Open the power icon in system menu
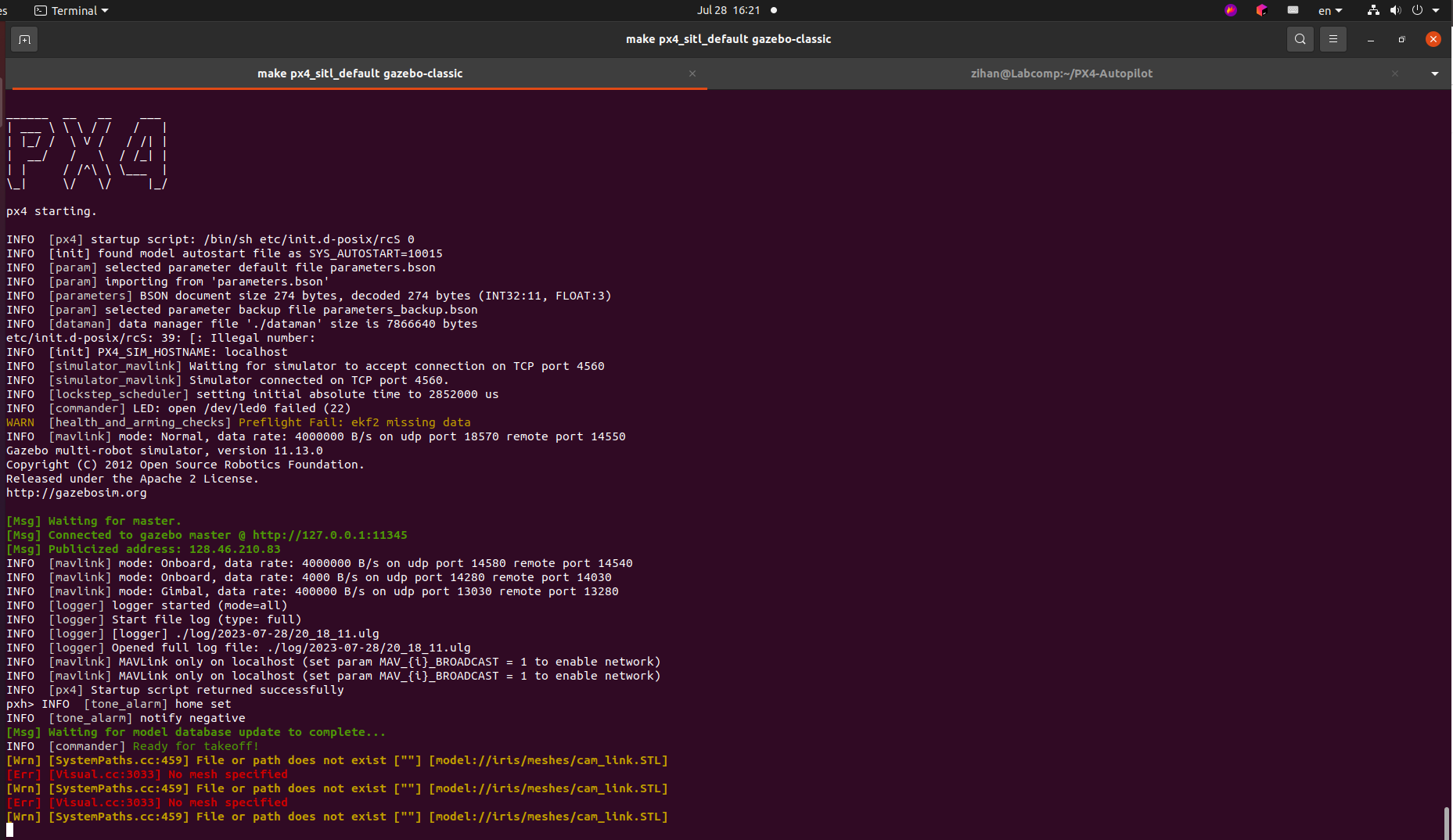The width and height of the screenshot is (1453, 840). pos(1417,10)
